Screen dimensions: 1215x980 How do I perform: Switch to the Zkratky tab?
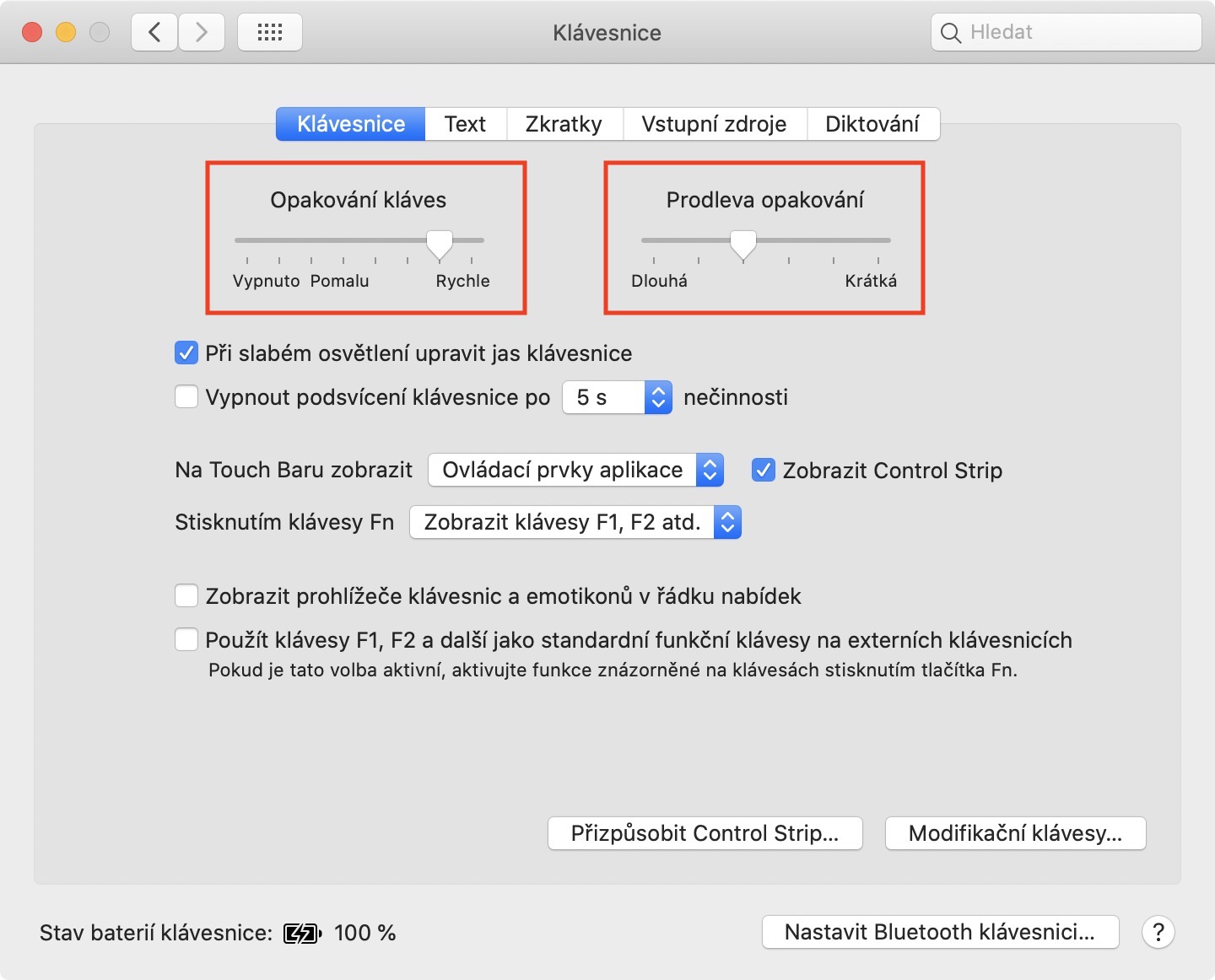coord(564,124)
